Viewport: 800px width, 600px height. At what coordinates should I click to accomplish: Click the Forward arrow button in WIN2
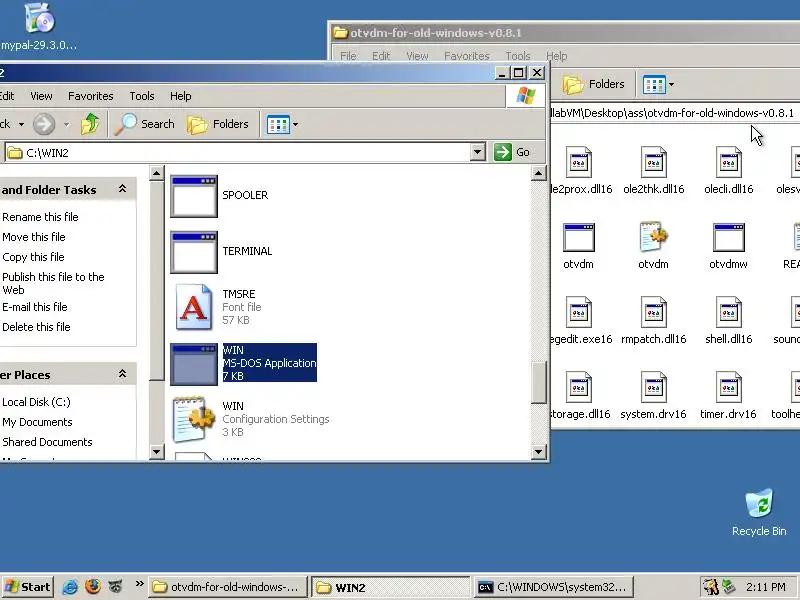(44, 124)
